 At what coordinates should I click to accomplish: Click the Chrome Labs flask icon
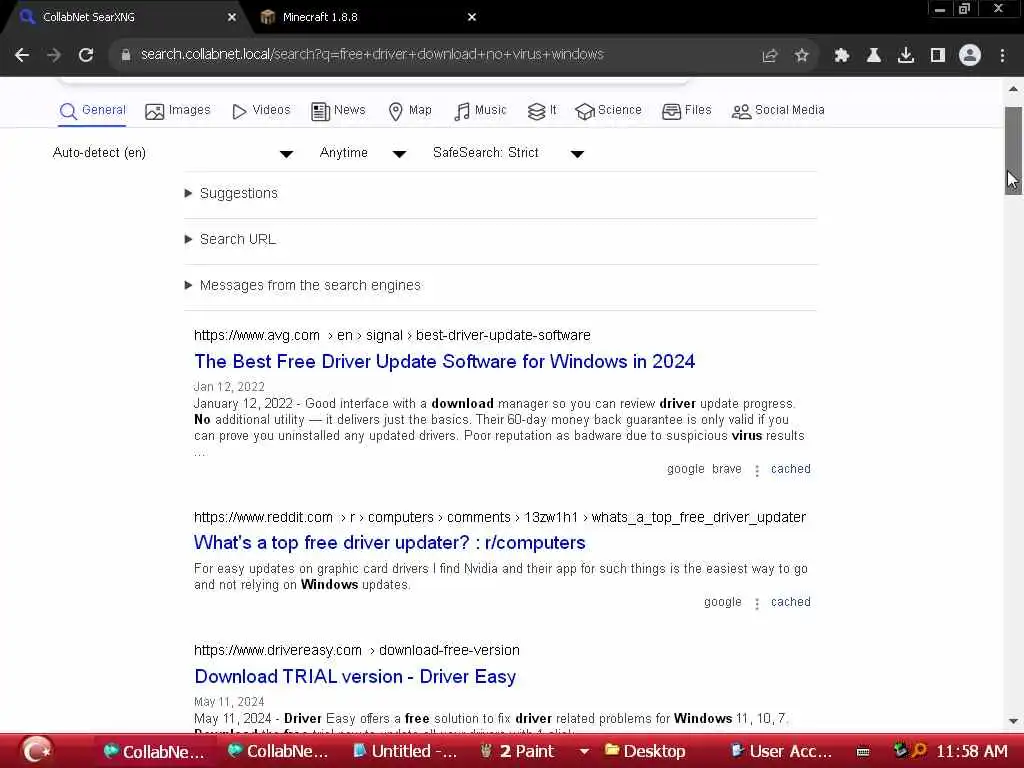[874, 56]
